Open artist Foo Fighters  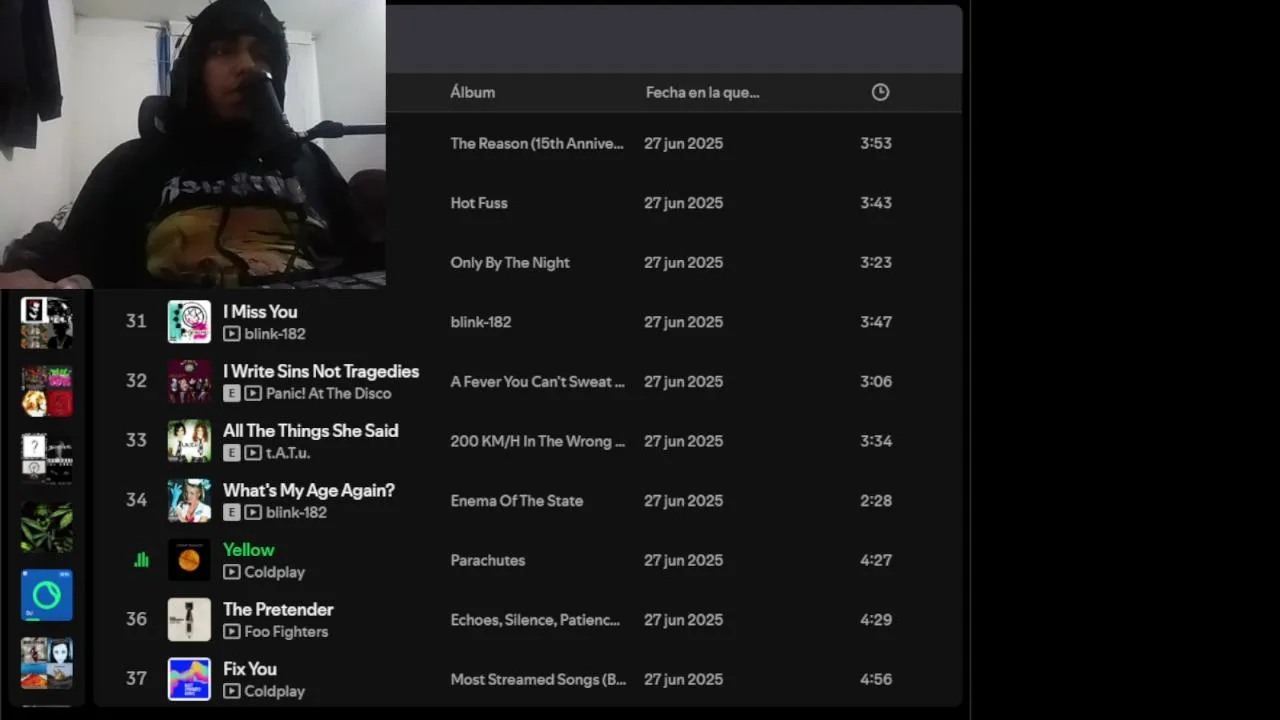tap(286, 632)
